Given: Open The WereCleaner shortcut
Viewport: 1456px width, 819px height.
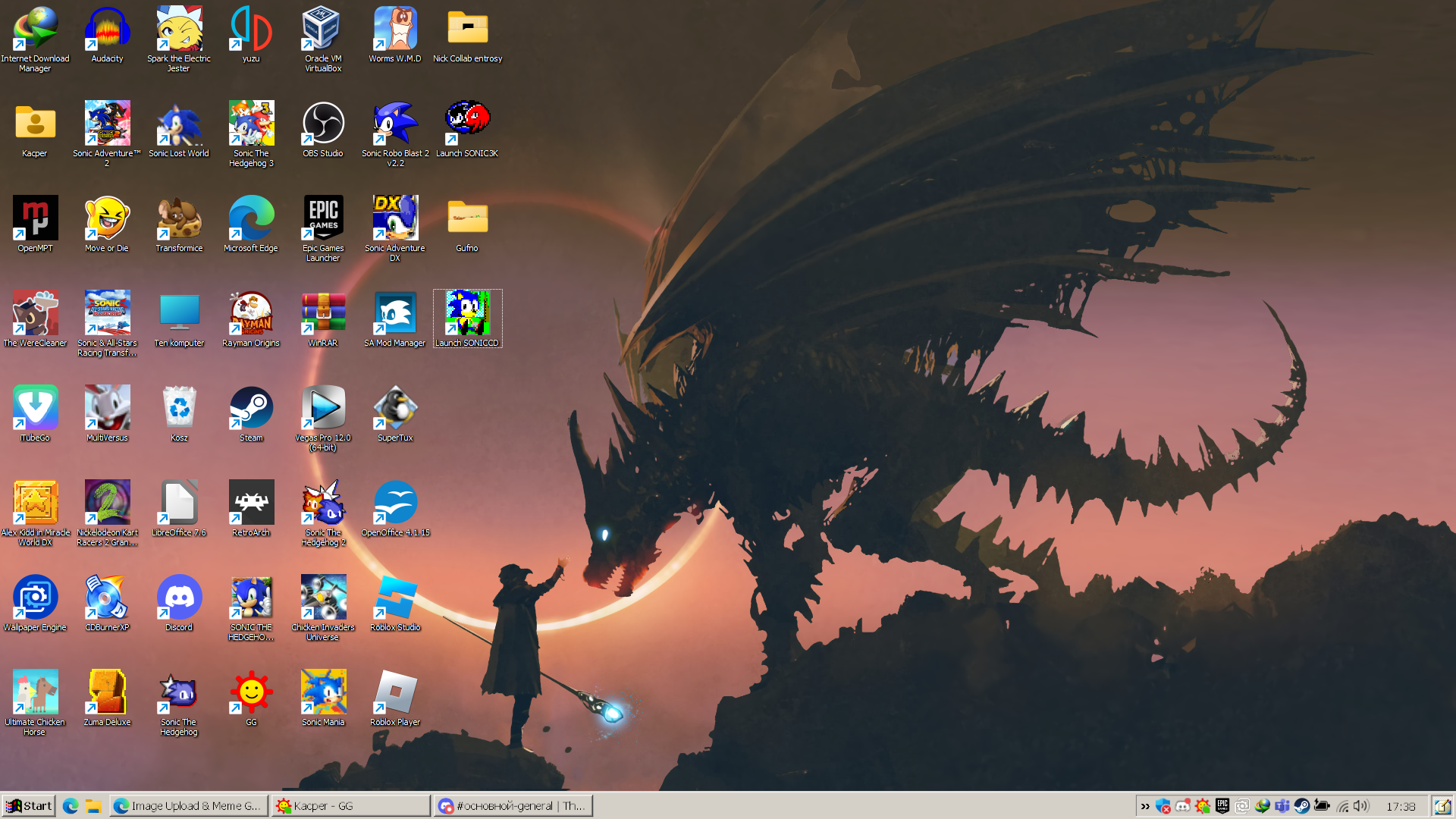Looking at the screenshot, I should coord(35,319).
